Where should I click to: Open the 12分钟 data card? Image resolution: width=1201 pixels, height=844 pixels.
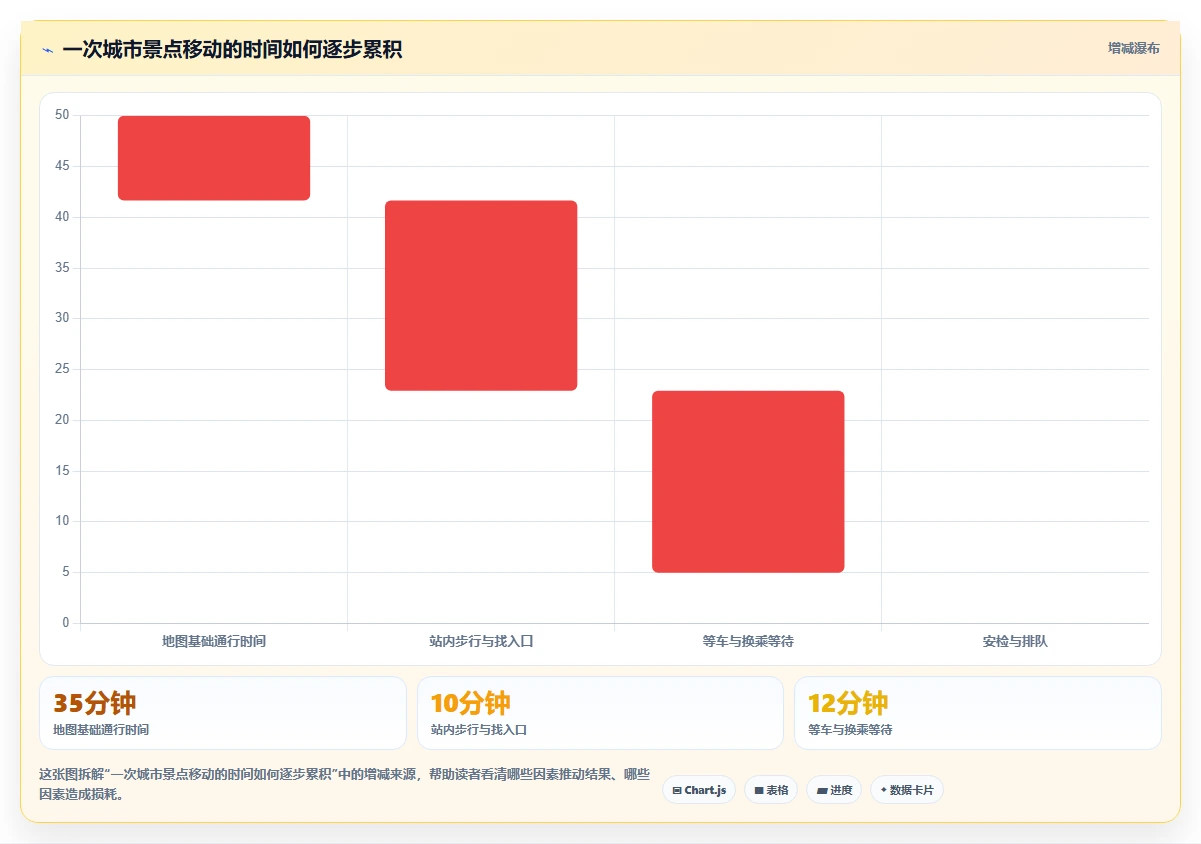978,713
